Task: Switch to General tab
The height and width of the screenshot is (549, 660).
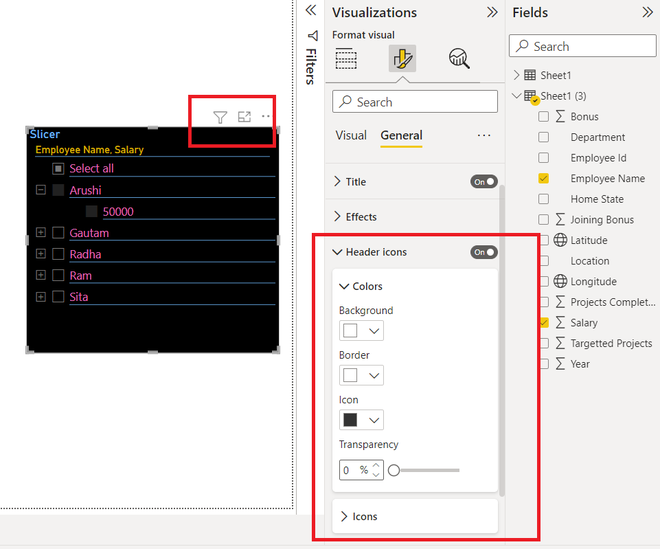Action: tap(402, 135)
